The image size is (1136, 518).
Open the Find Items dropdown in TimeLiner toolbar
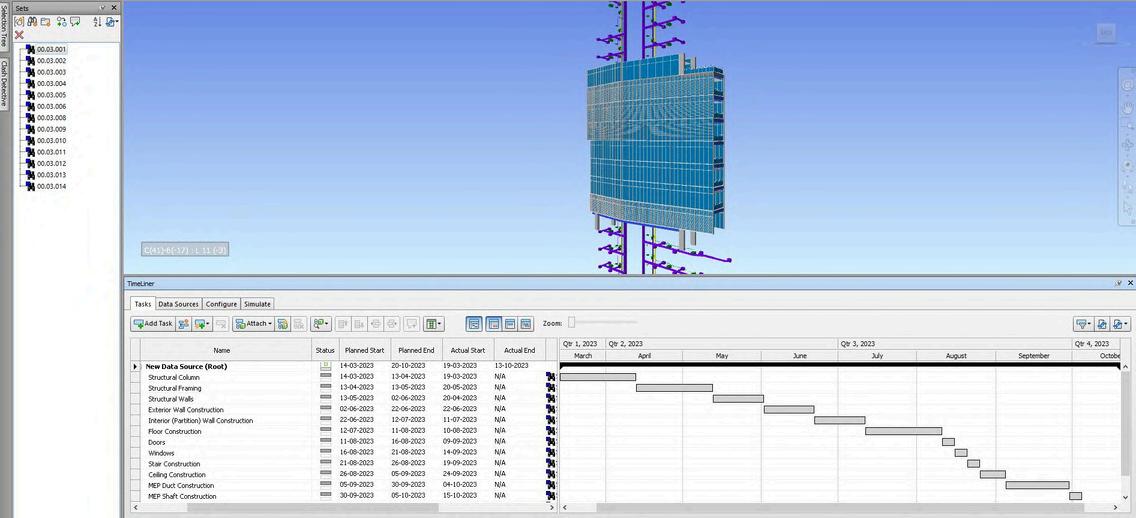tap(321, 324)
